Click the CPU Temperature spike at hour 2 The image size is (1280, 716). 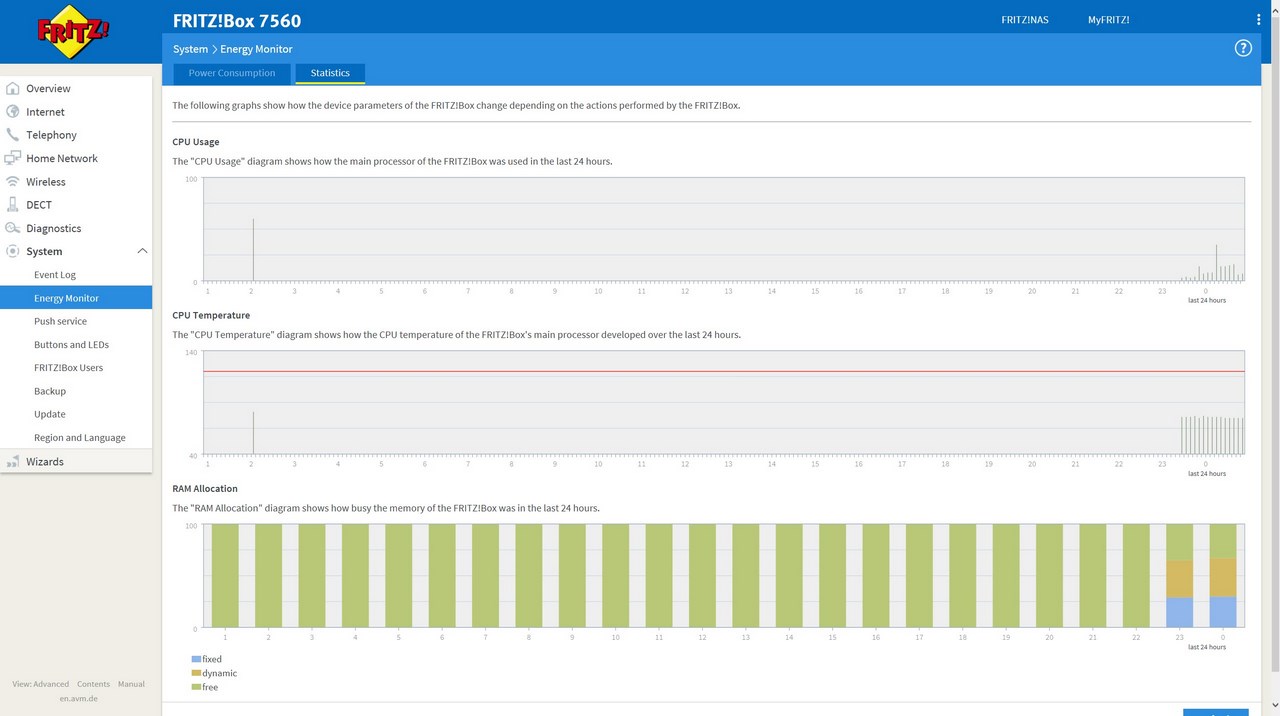(x=253, y=433)
